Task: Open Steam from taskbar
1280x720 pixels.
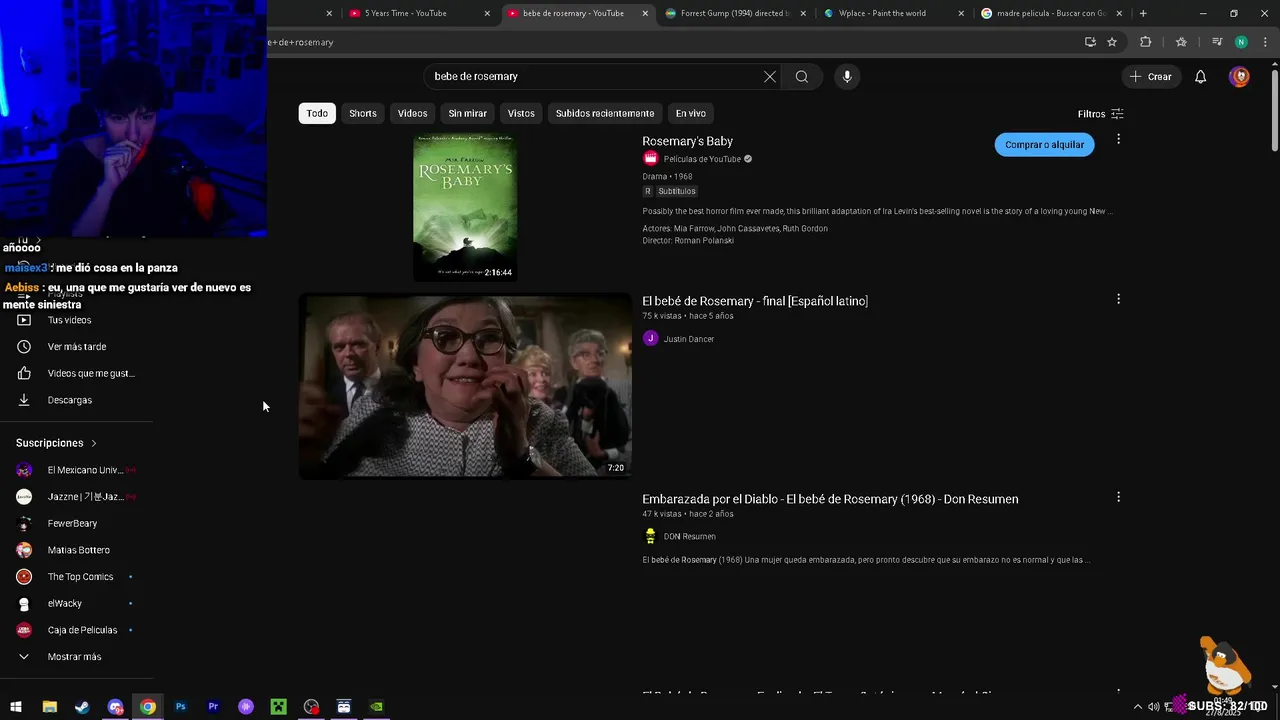Action: [82, 707]
